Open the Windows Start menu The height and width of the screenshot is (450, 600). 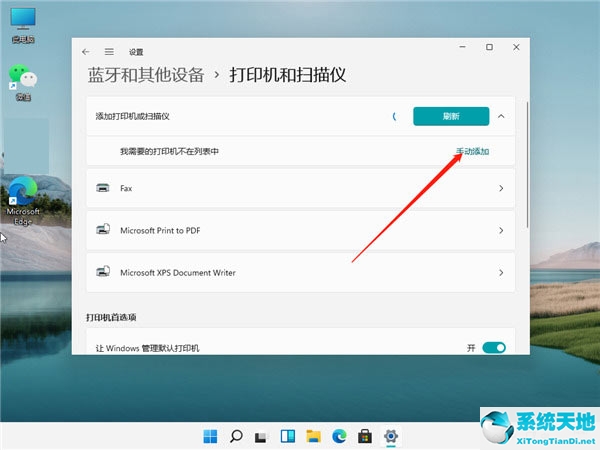[x=210, y=436]
